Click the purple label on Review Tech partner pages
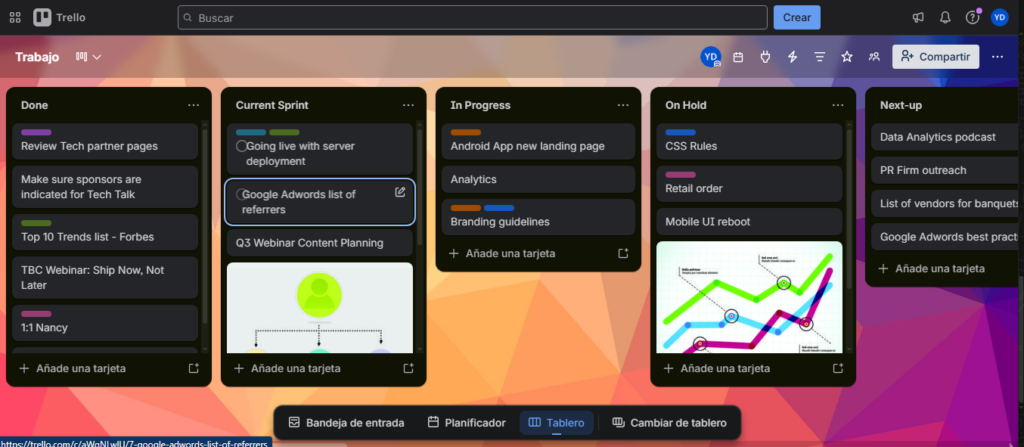The width and height of the screenshot is (1024, 447). 36,133
